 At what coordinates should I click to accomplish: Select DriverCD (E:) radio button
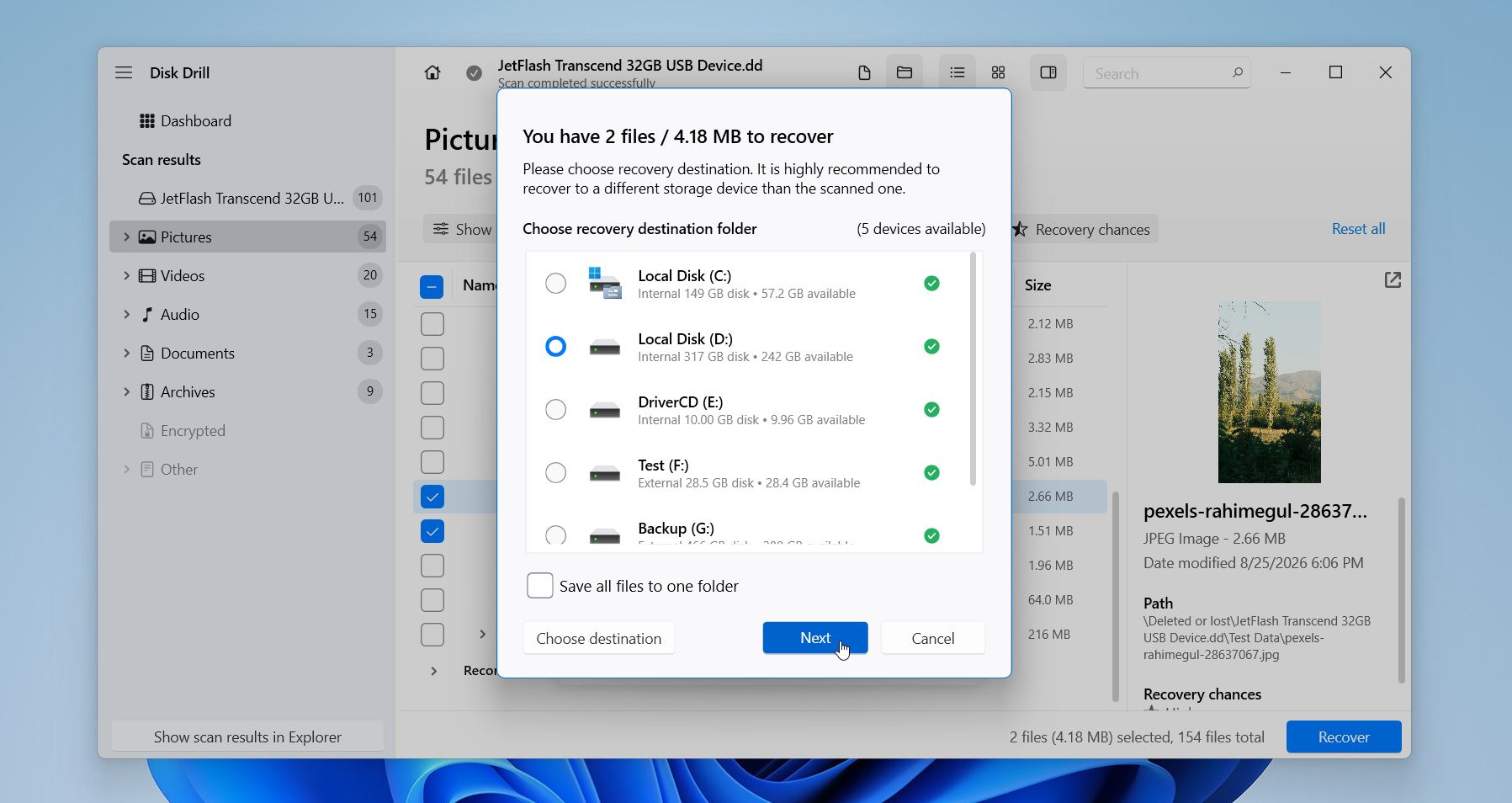(x=556, y=410)
